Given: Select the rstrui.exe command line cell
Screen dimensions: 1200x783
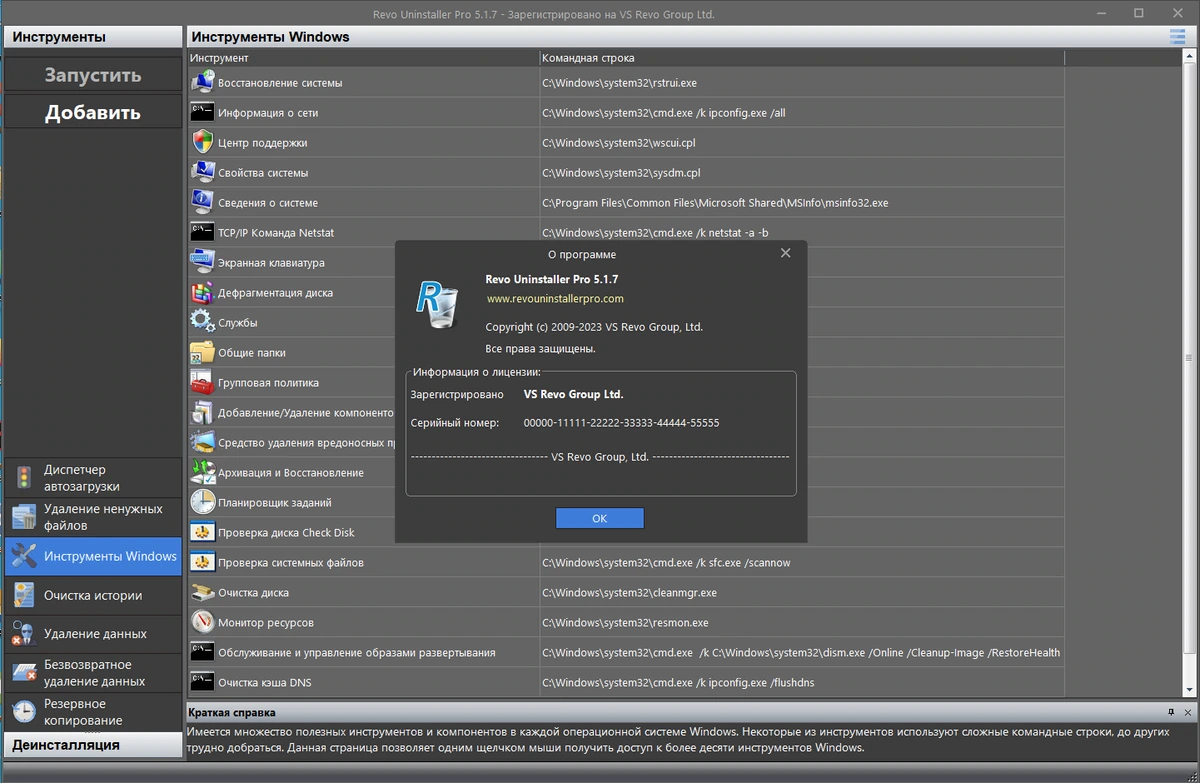Looking at the screenshot, I should 802,82.
